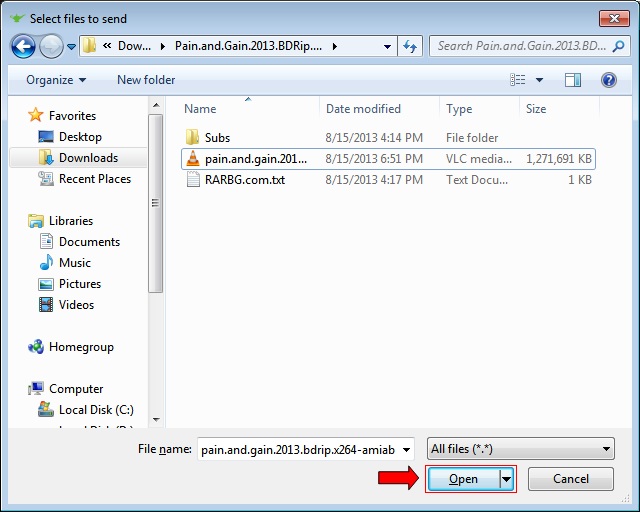Click the Back navigation arrow button

[23, 46]
